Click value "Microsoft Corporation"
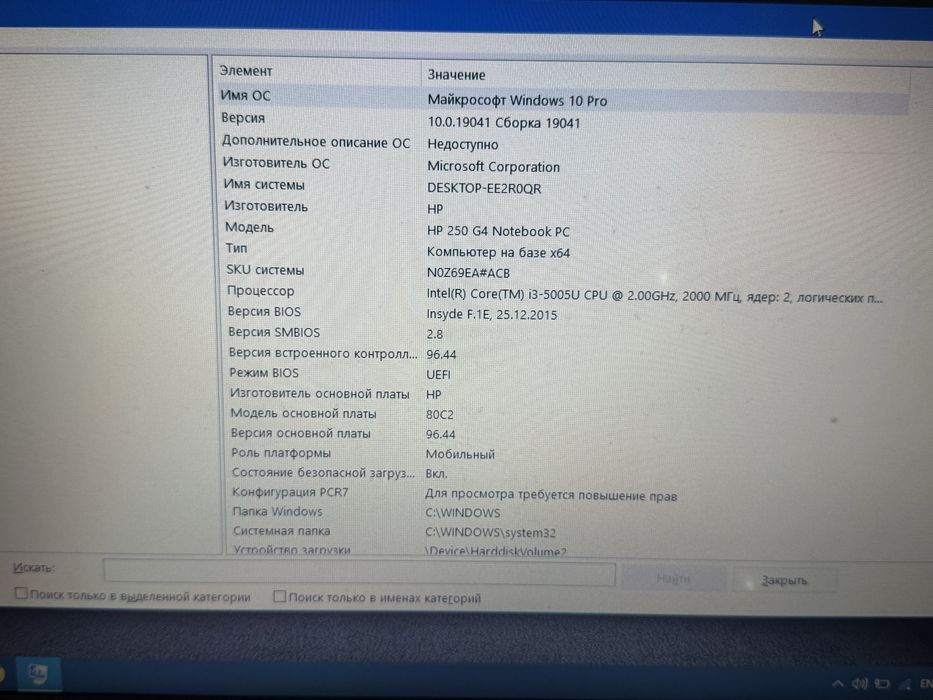This screenshot has height=700, width=933. 493,167
